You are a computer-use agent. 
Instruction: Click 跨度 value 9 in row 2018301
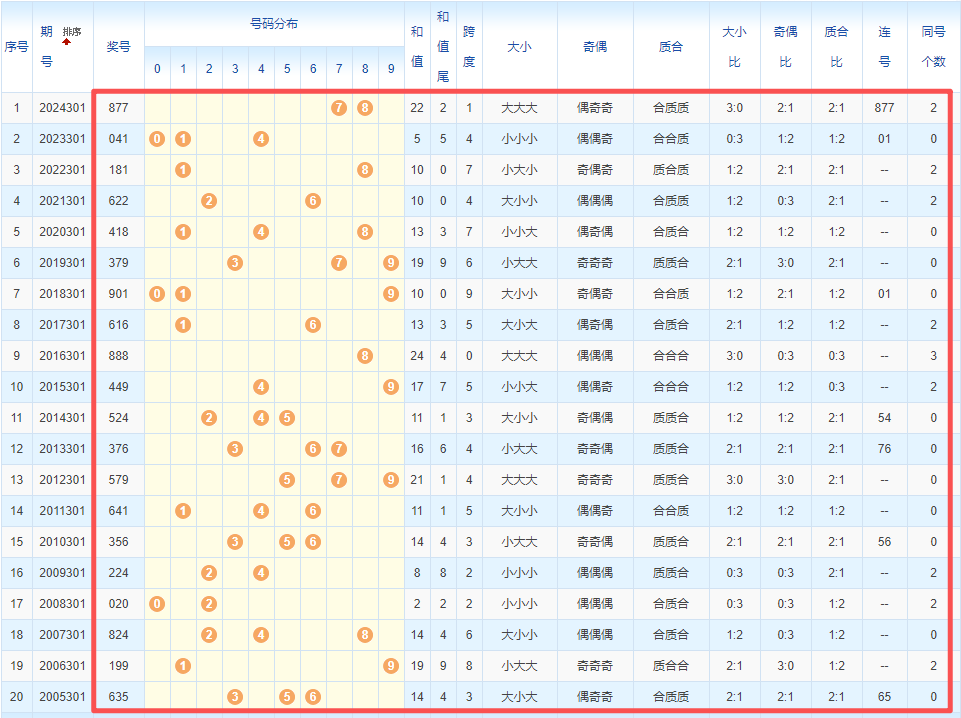469,294
